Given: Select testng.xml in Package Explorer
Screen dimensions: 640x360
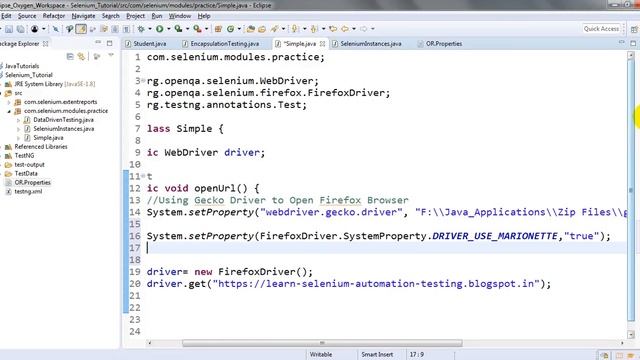Looking at the screenshot, I should (28, 191).
